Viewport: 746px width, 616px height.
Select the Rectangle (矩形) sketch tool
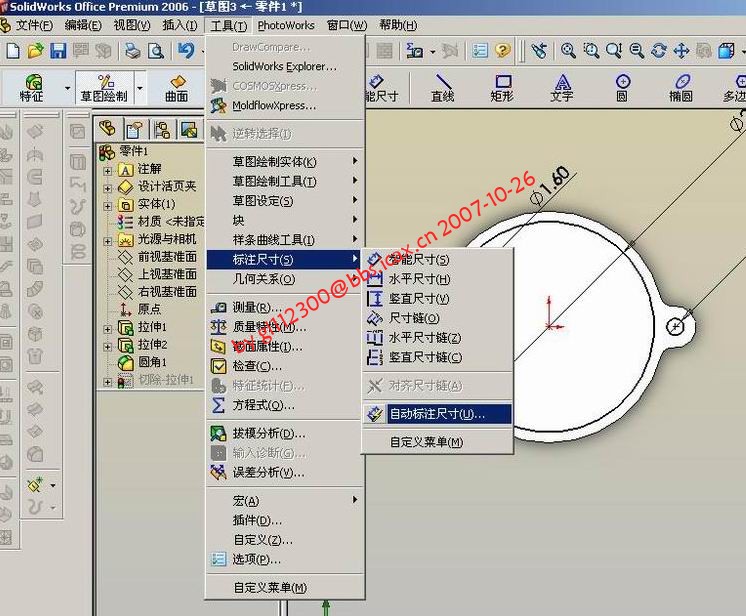(502, 88)
